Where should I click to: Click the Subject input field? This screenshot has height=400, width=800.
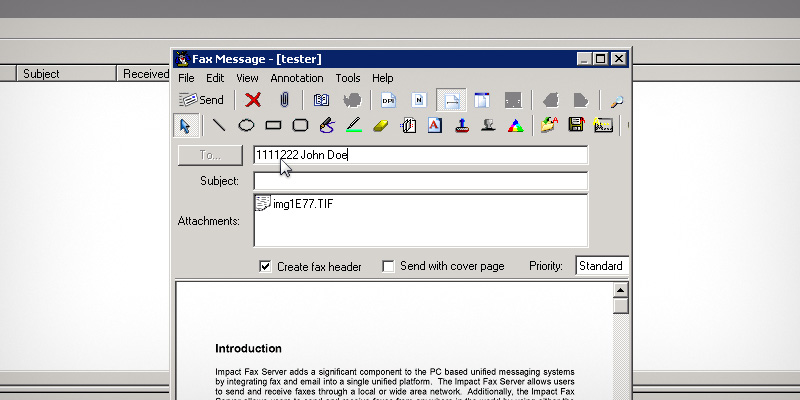[420, 181]
